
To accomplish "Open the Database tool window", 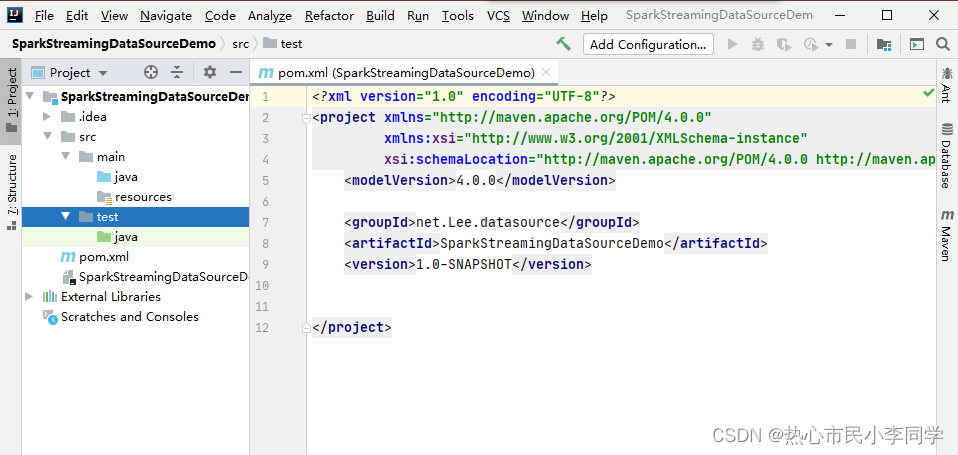I will (x=946, y=155).
